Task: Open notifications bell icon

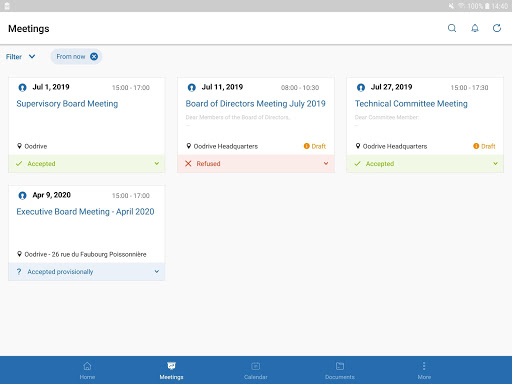Action: 475,28
